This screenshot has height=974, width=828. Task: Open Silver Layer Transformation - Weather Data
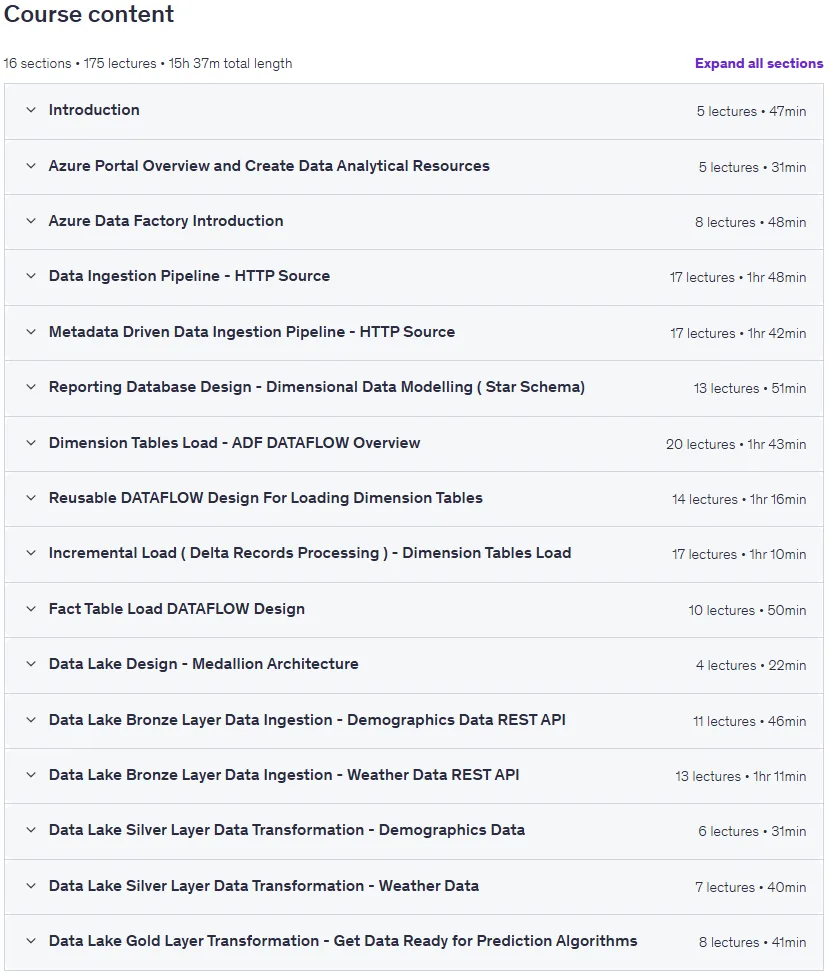click(414, 886)
